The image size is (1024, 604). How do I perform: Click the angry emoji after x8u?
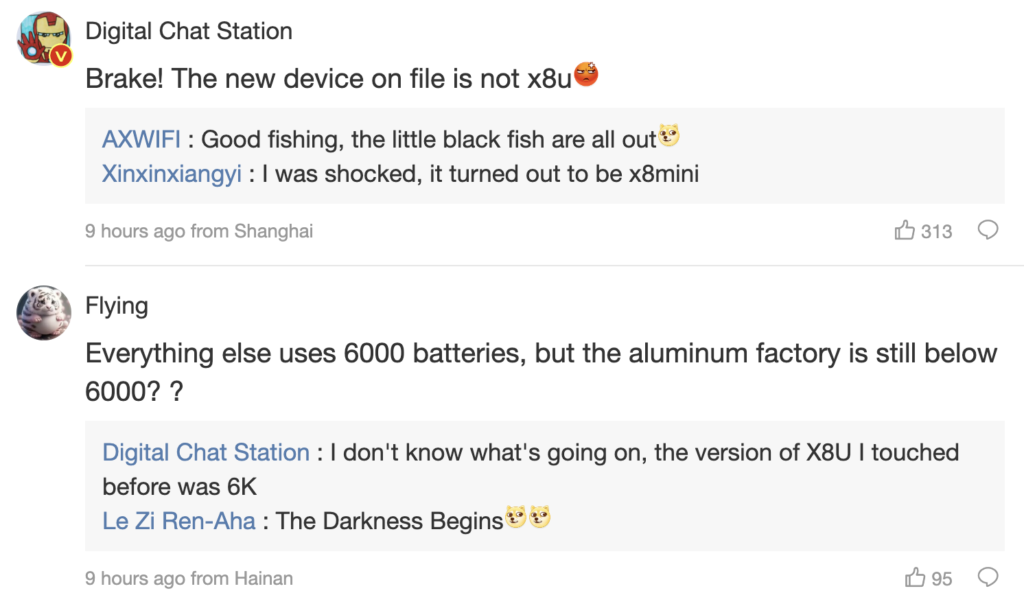pos(587,76)
